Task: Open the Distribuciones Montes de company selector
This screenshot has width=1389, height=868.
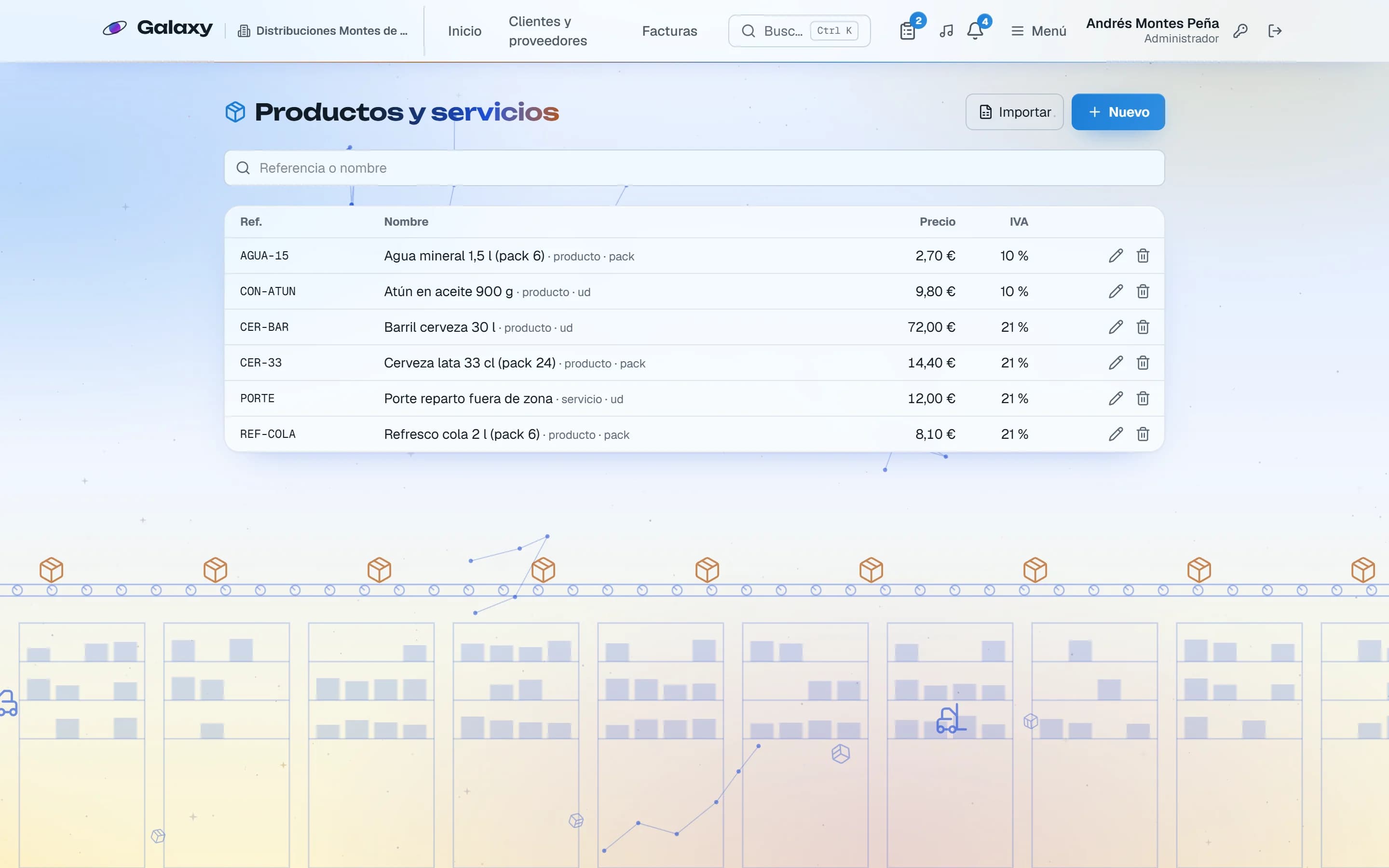Action: (323, 30)
